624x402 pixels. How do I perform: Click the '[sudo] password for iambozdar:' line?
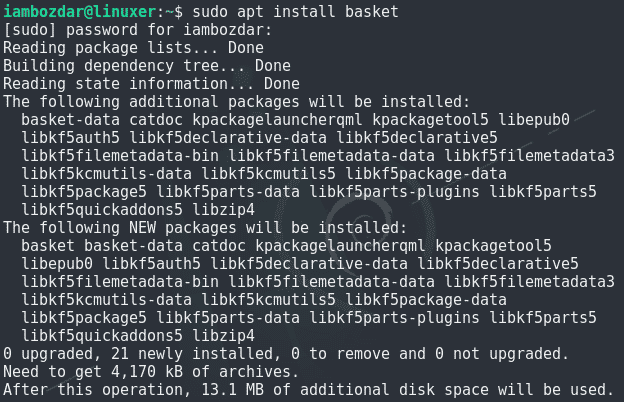pos(138,30)
